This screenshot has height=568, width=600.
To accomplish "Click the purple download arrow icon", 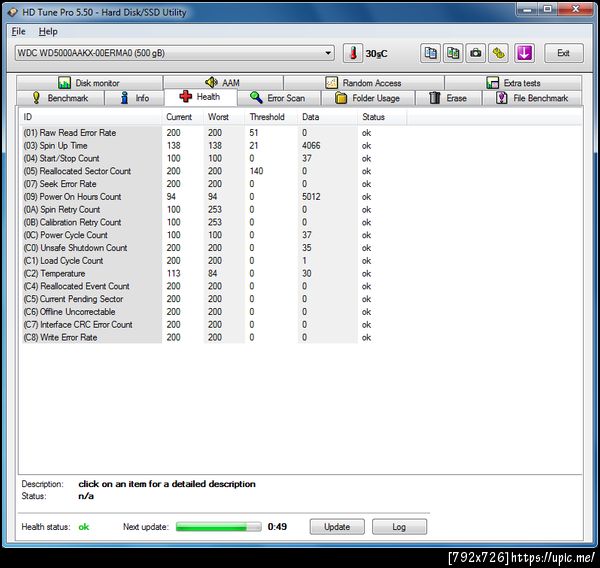I will 524,53.
